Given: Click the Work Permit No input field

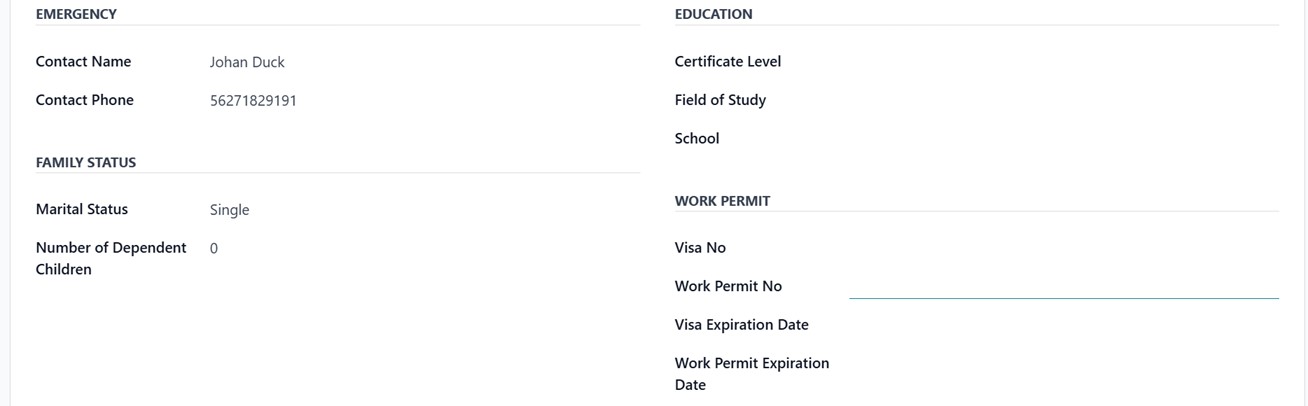Looking at the screenshot, I should click(1063, 286).
